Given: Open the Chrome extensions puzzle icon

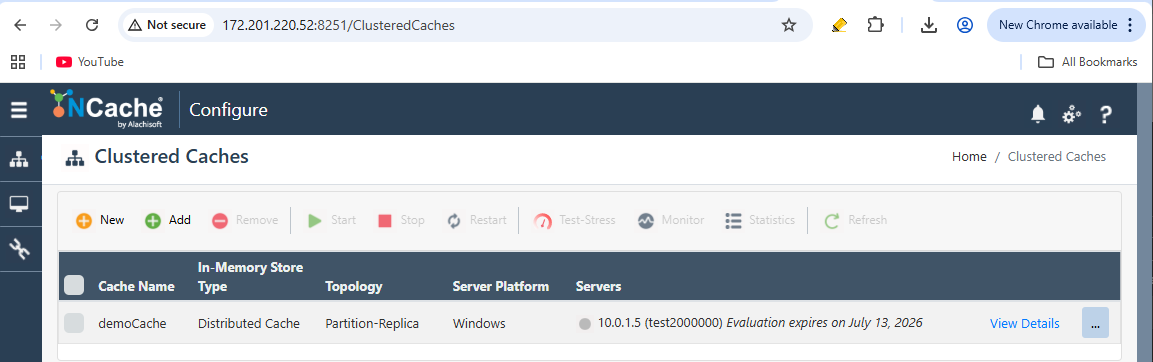Looking at the screenshot, I should tap(875, 25).
